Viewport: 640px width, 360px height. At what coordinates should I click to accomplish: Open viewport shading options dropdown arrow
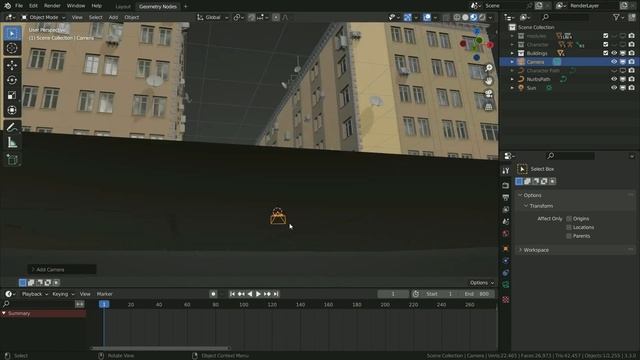click(490, 17)
